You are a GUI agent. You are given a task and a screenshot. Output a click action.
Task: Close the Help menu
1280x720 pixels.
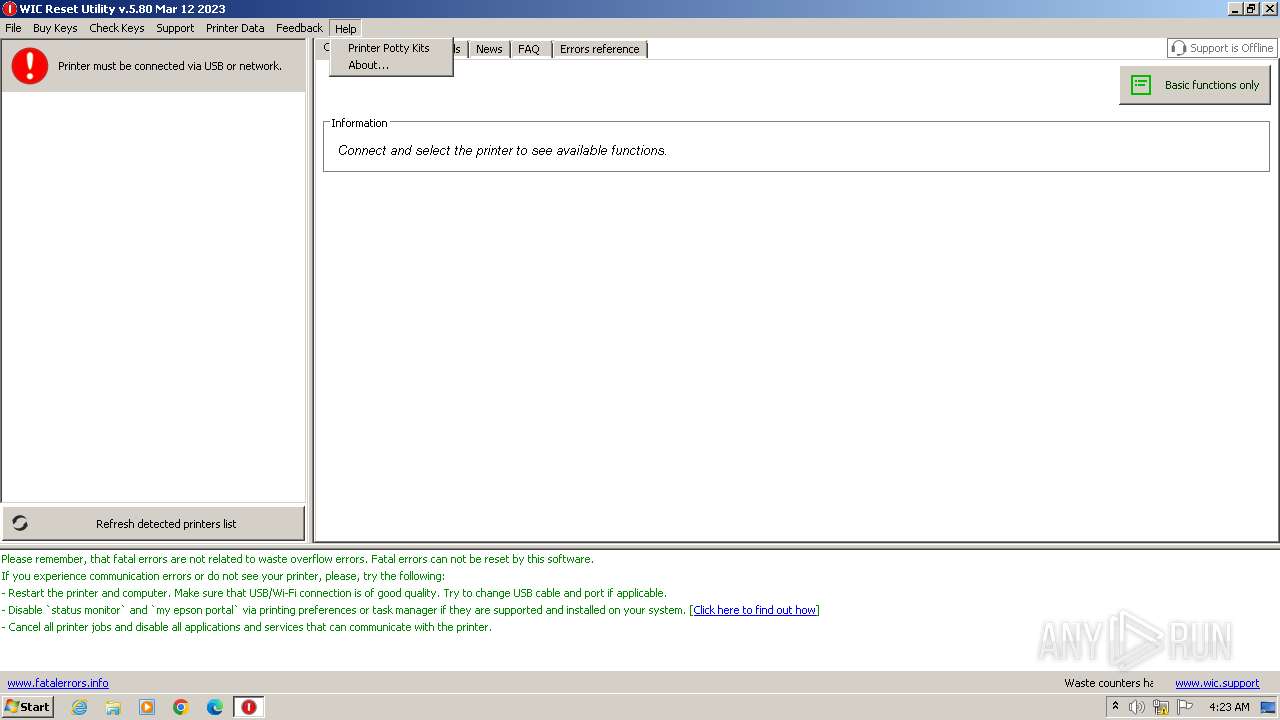[x=346, y=29]
